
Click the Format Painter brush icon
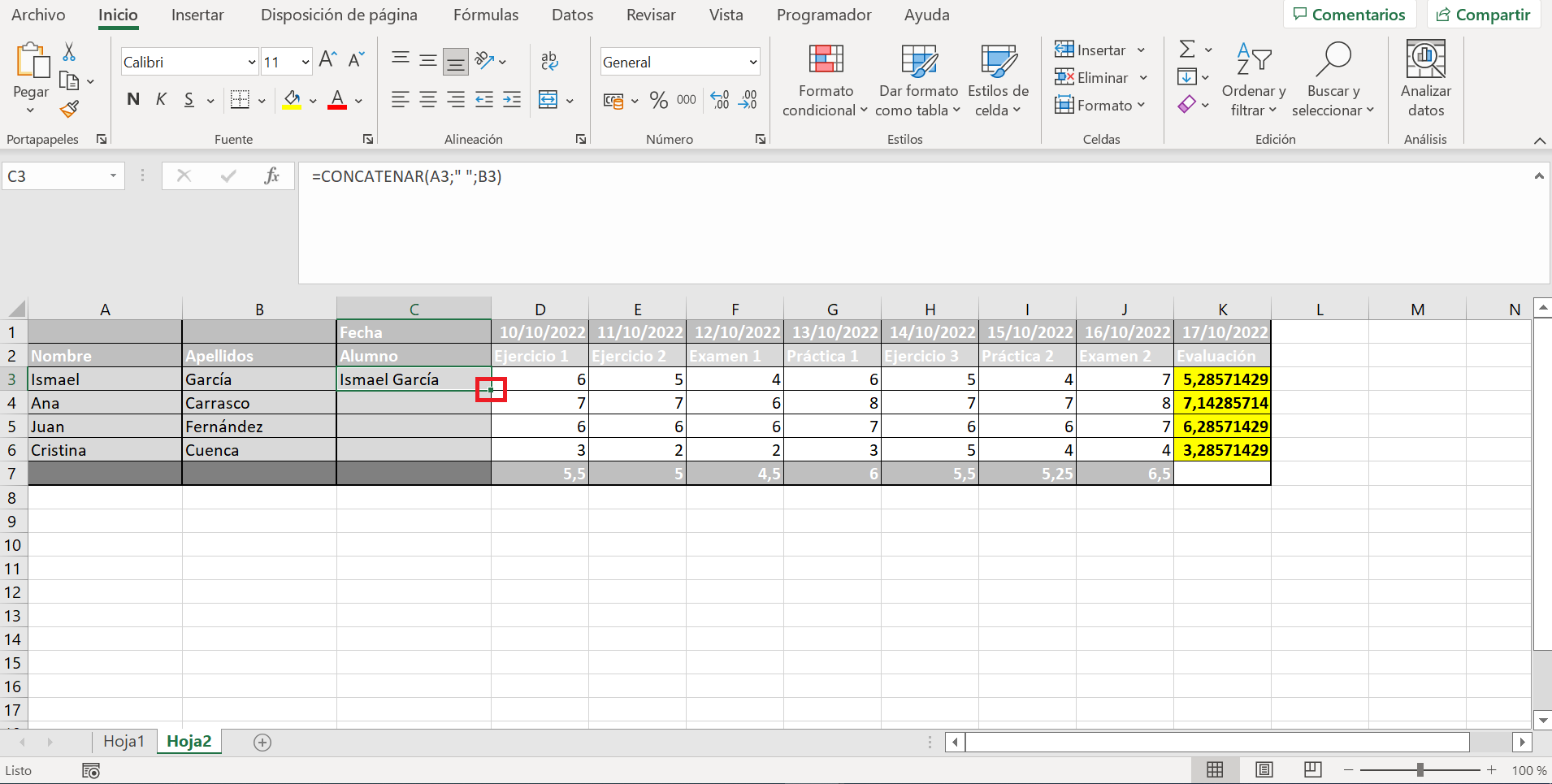coord(70,109)
